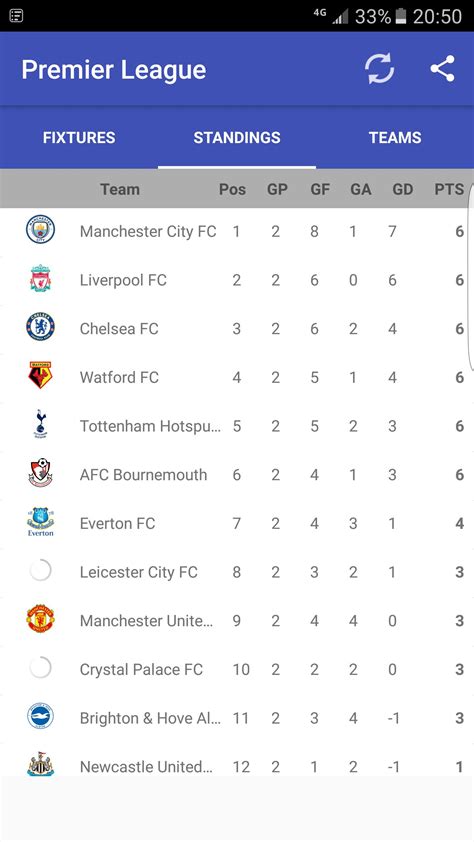Open the Brighton & Hove Albion crest
474x842 pixels.
40,716
